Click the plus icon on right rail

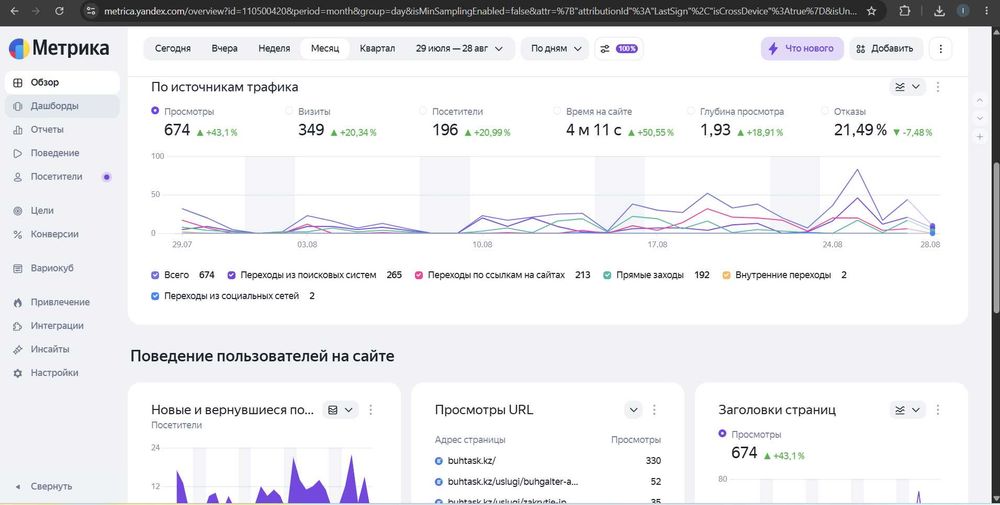(x=980, y=136)
